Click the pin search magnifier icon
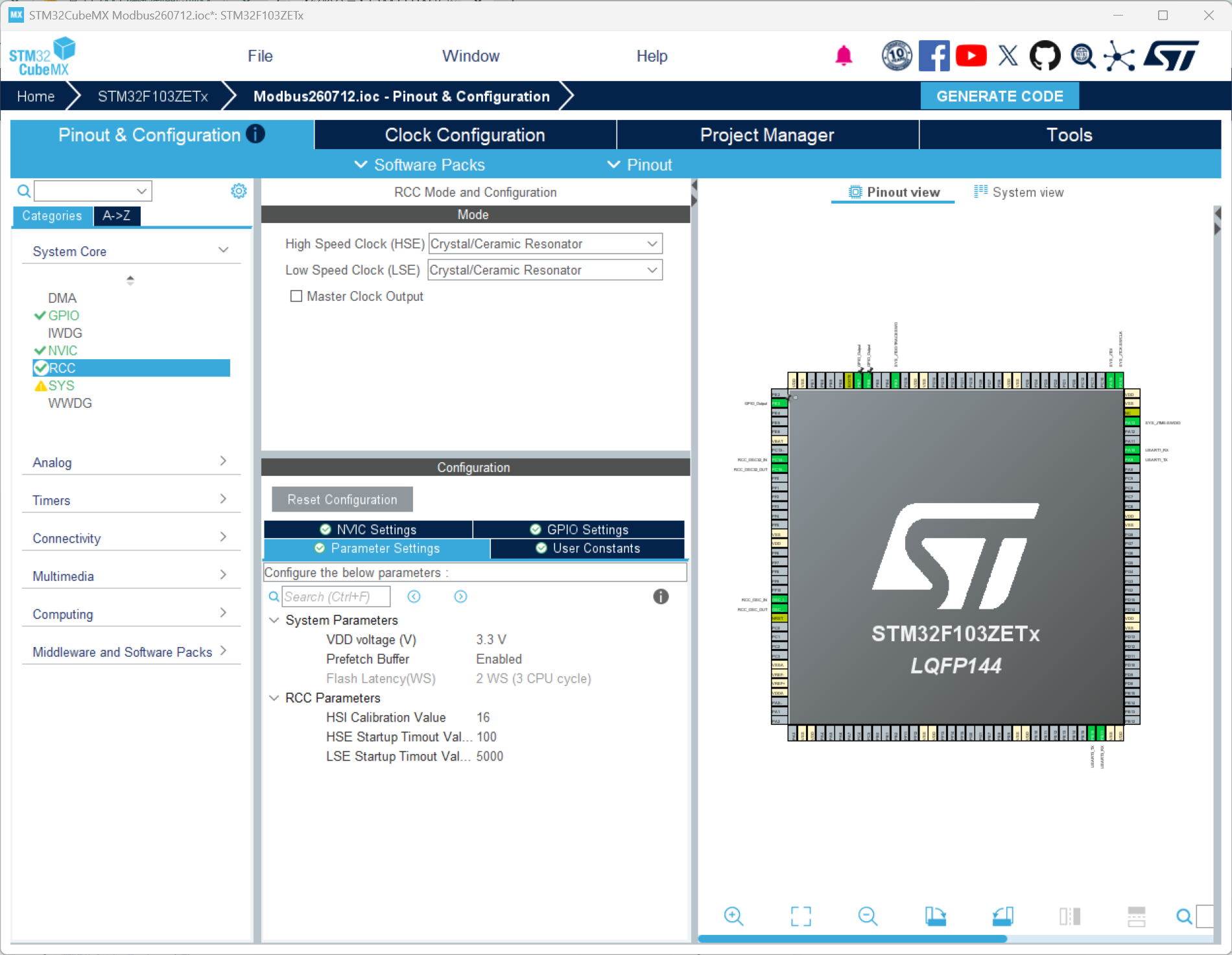Screen dimensions: 1232x955 (x=1184, y=916)
